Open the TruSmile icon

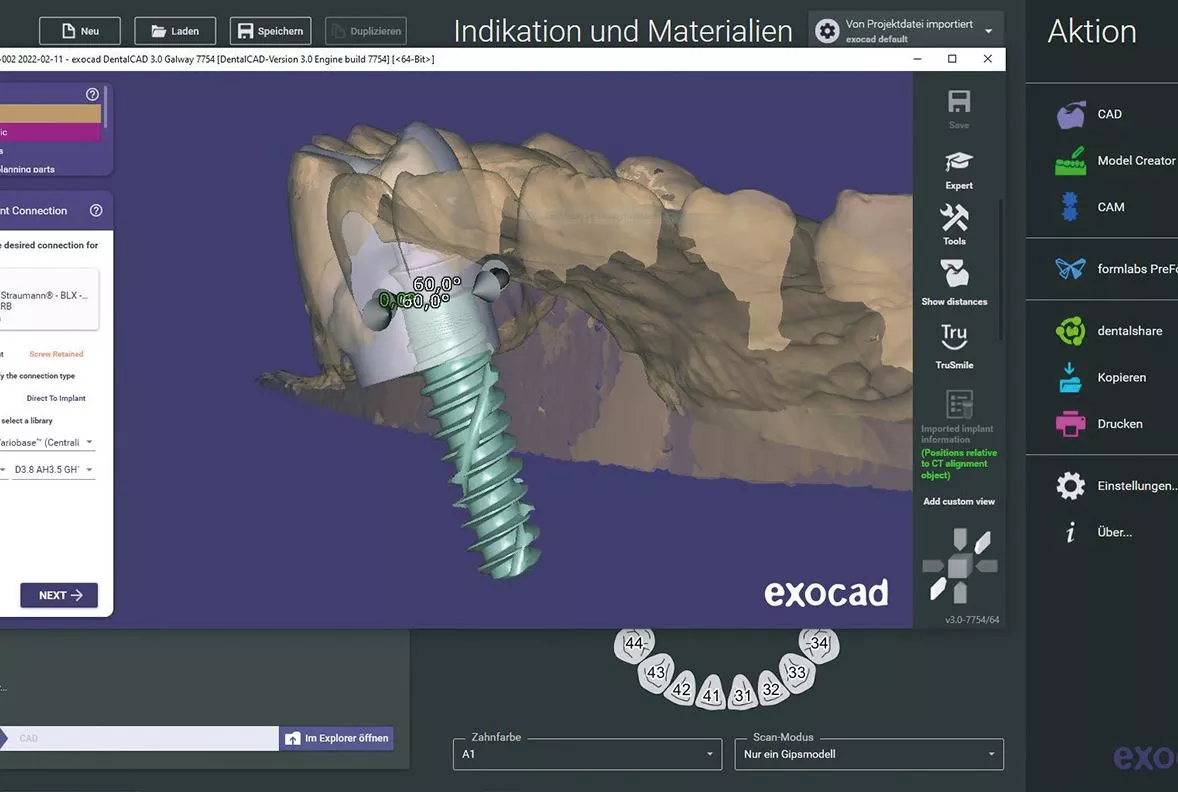(954, 336)
